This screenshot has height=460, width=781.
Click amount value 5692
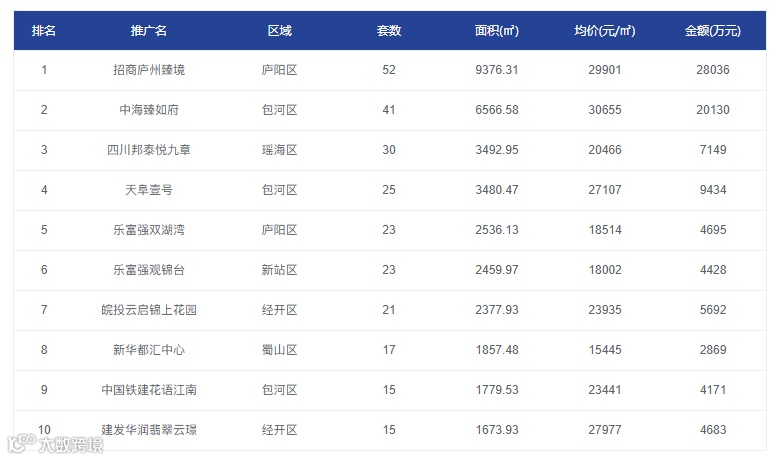(x=713, y=310)
